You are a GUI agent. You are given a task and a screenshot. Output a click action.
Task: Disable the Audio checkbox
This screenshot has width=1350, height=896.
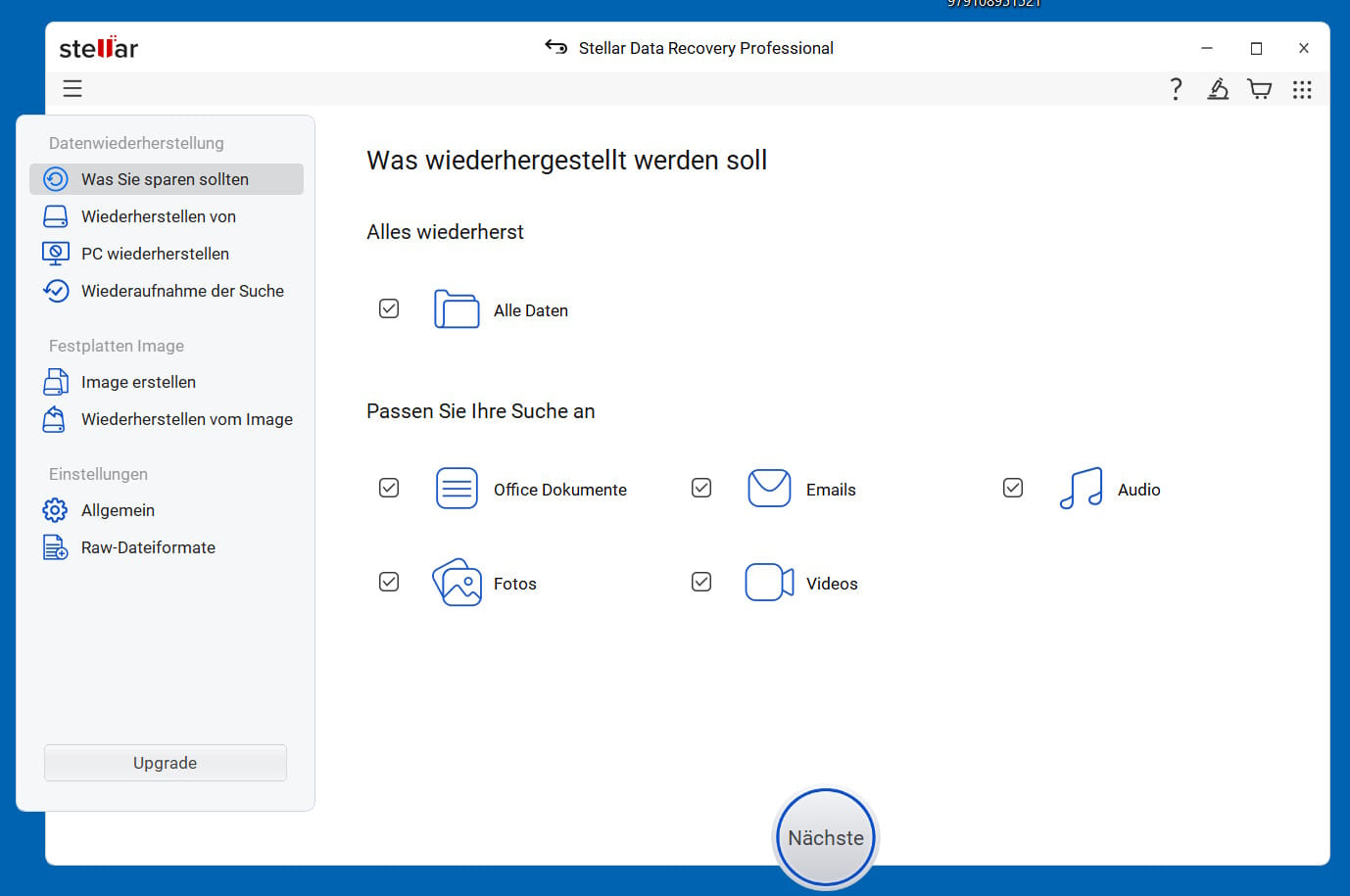[x=1013, y=488]
